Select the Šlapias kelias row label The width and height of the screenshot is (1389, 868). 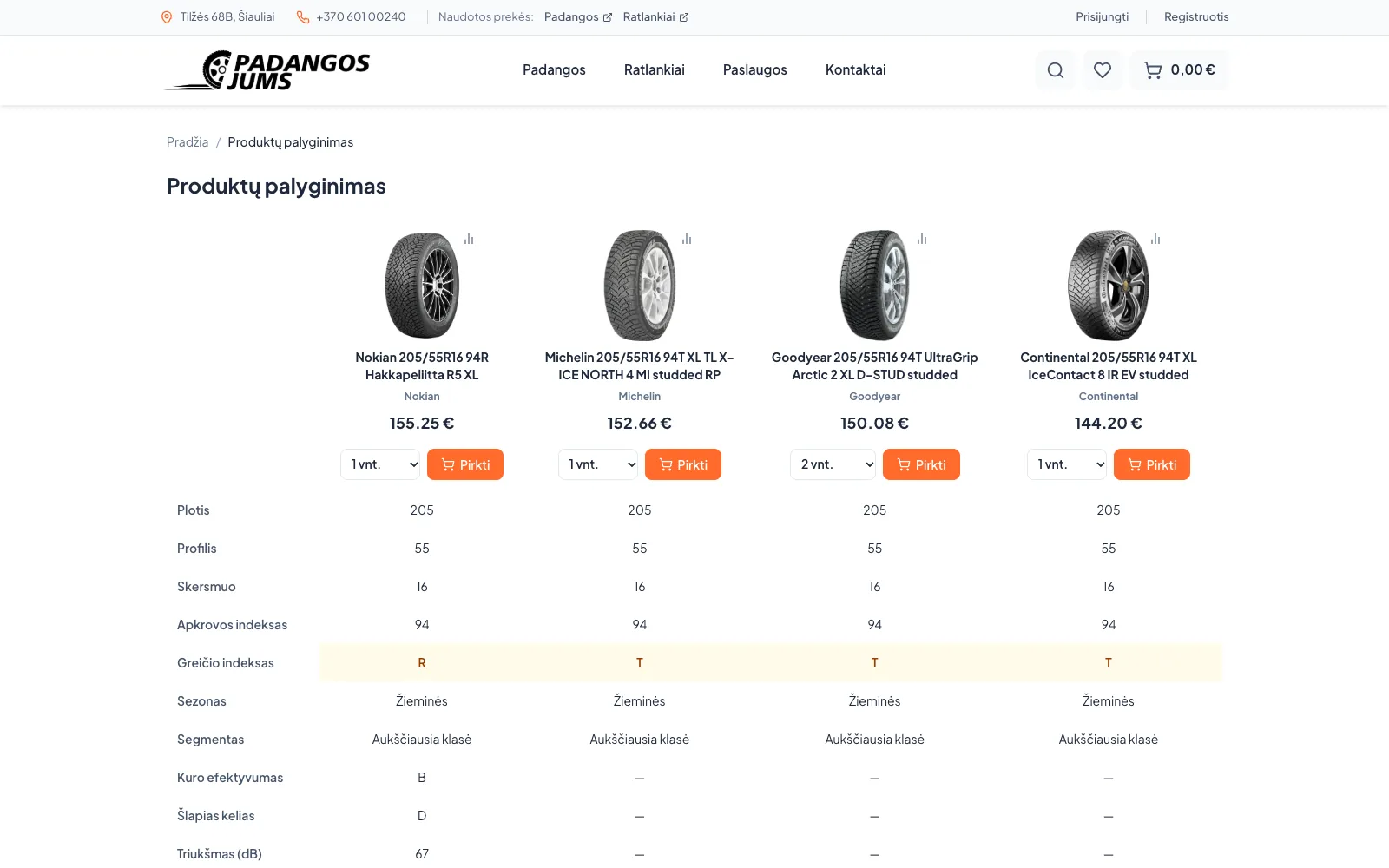[216, 816]
